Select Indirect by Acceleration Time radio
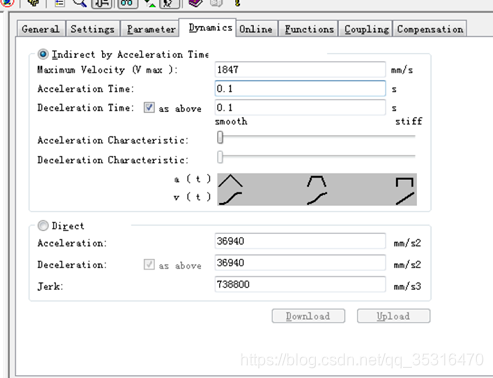The image size is (493, 378). point(43,54)
